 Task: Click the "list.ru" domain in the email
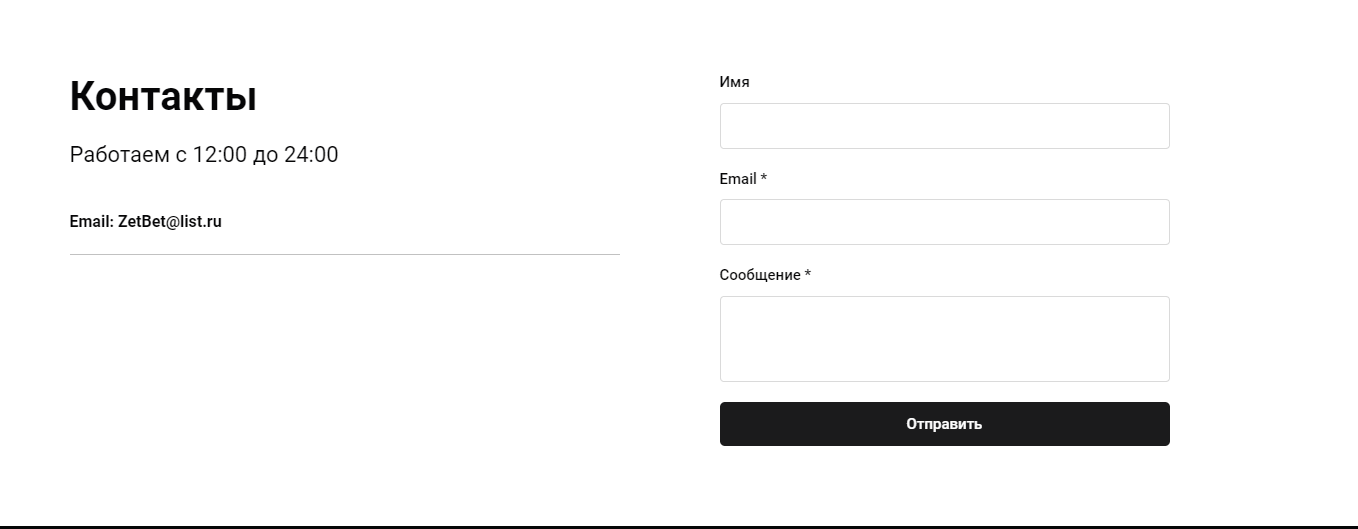point(200,222)
